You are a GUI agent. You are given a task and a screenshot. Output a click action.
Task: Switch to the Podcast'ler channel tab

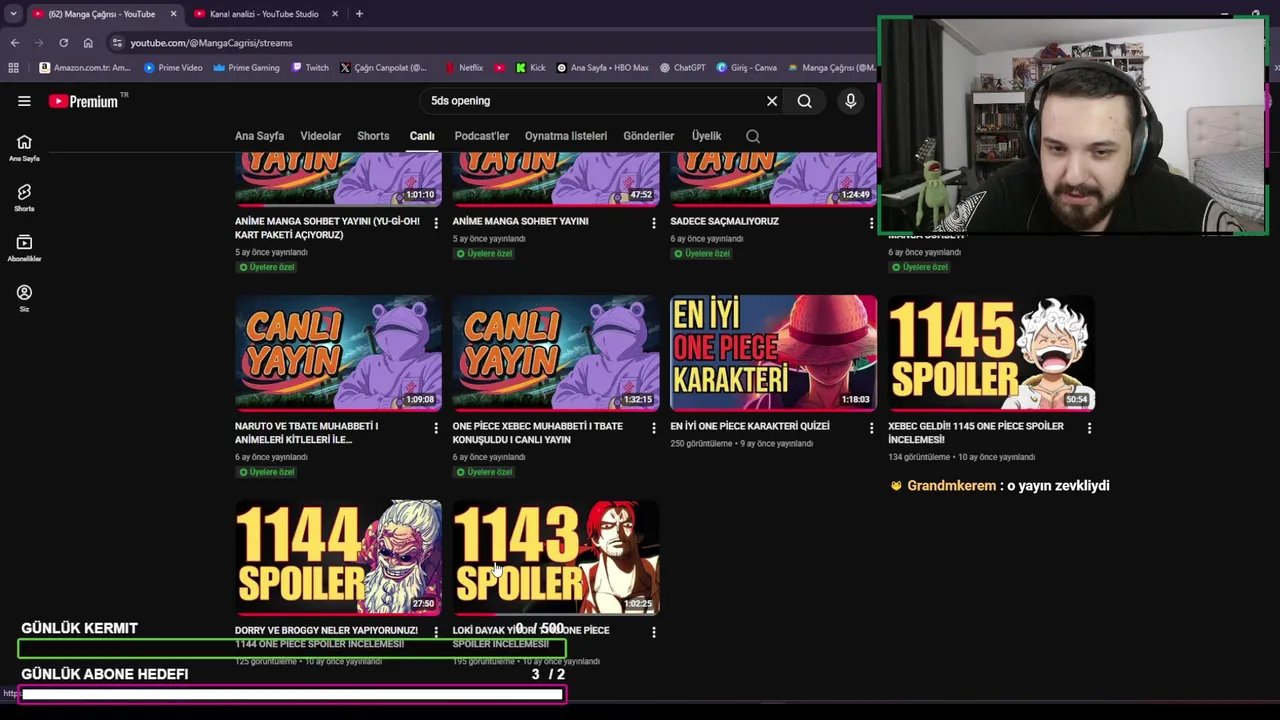[481, 136]
